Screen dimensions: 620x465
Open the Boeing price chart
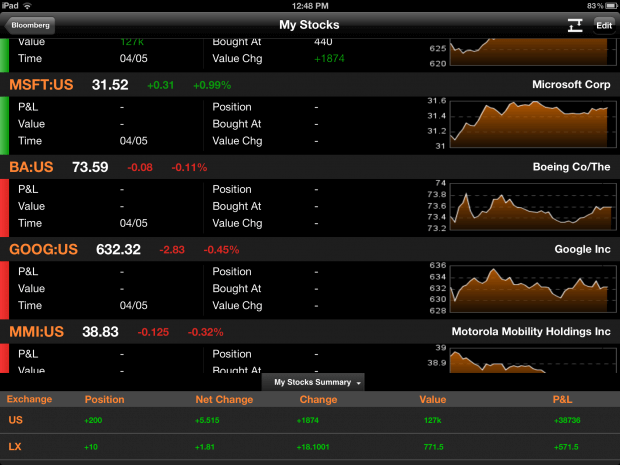[533, 206]
